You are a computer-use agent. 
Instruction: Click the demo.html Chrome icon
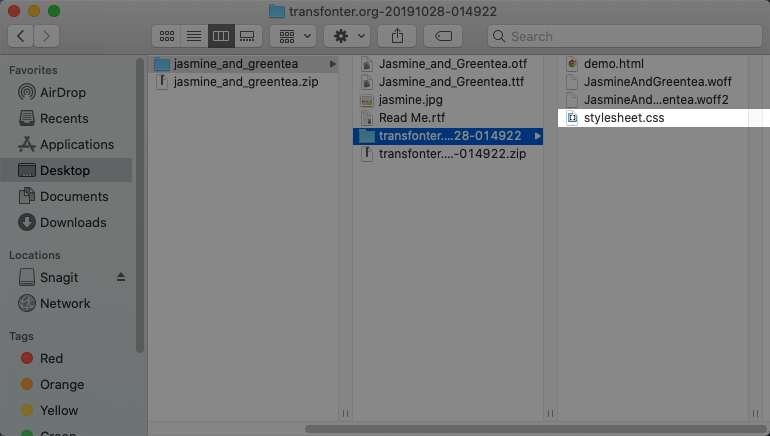point(572,64)
